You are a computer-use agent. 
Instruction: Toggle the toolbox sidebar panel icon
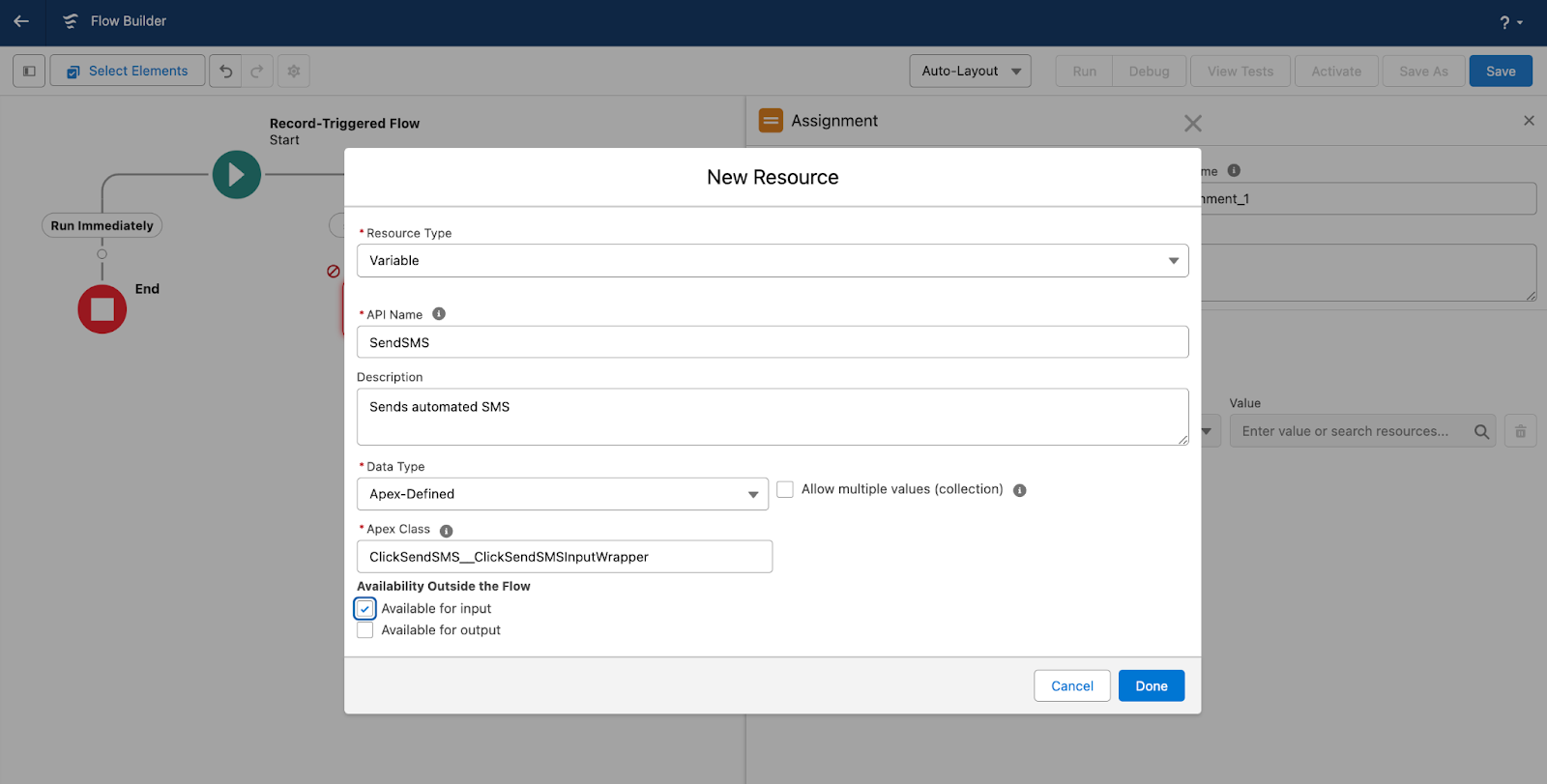pos(29,71)
